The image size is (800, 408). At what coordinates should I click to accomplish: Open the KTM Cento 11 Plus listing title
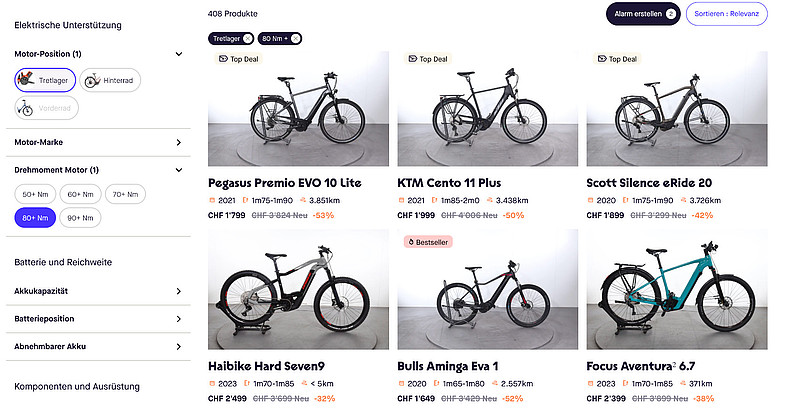pos(447,183)
